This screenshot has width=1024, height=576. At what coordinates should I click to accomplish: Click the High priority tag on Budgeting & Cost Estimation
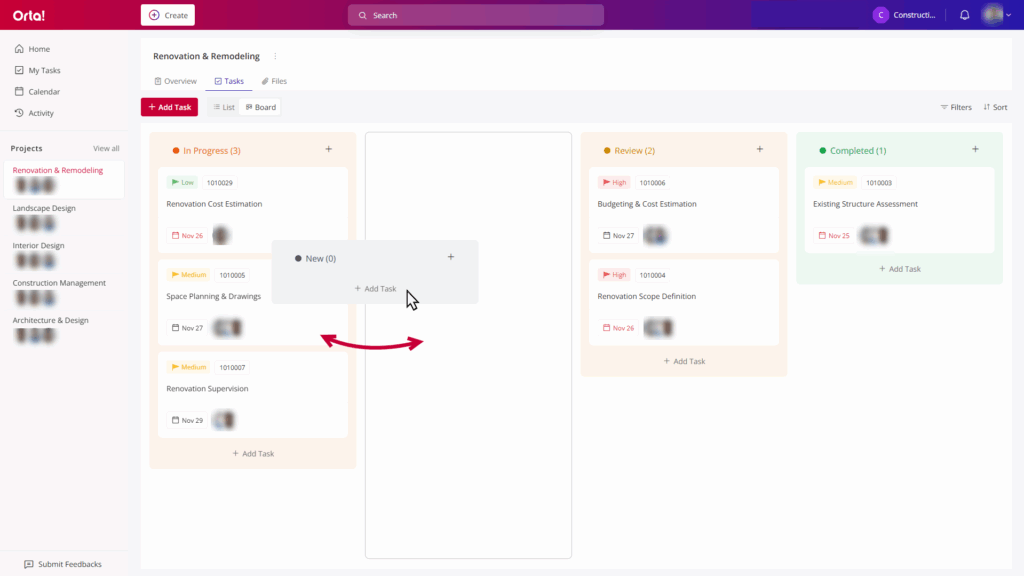click(x=613, y=183)
